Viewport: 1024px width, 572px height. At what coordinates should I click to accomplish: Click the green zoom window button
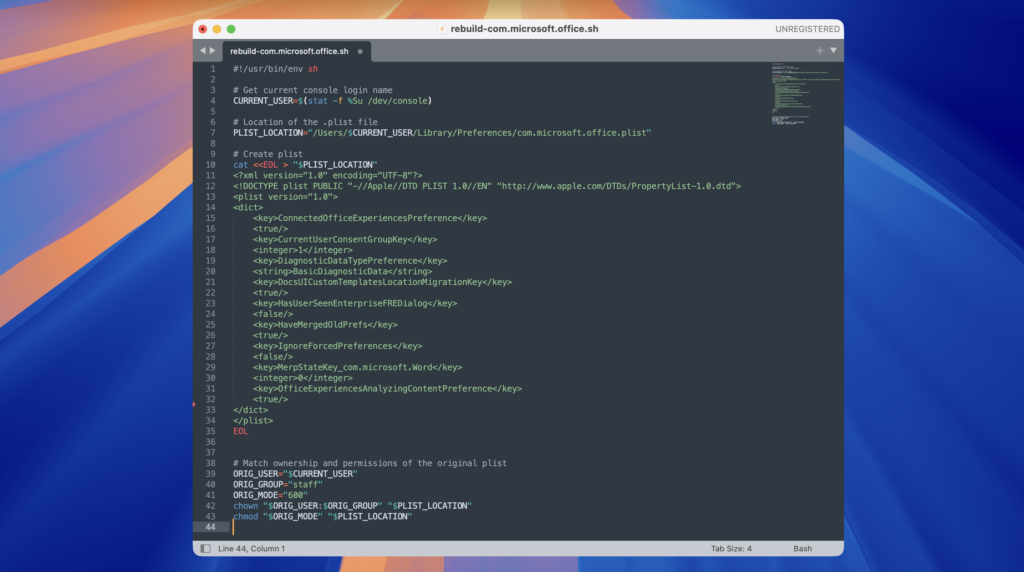pos(231,29)
